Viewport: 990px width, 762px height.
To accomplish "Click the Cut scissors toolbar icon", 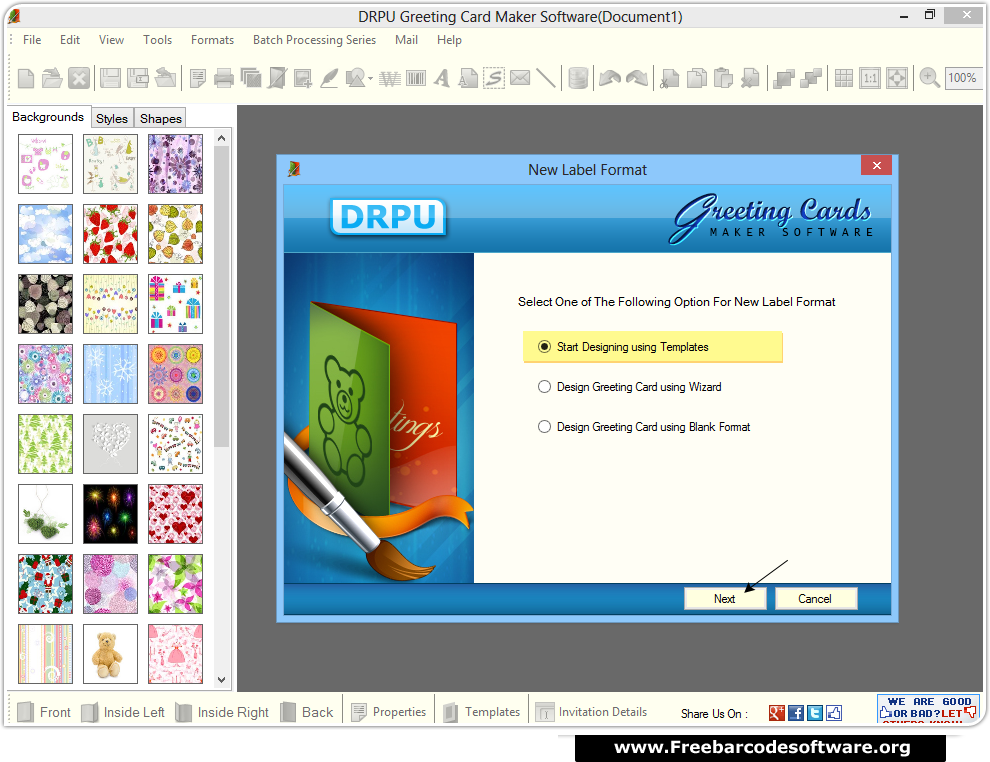I will point(669,78).
